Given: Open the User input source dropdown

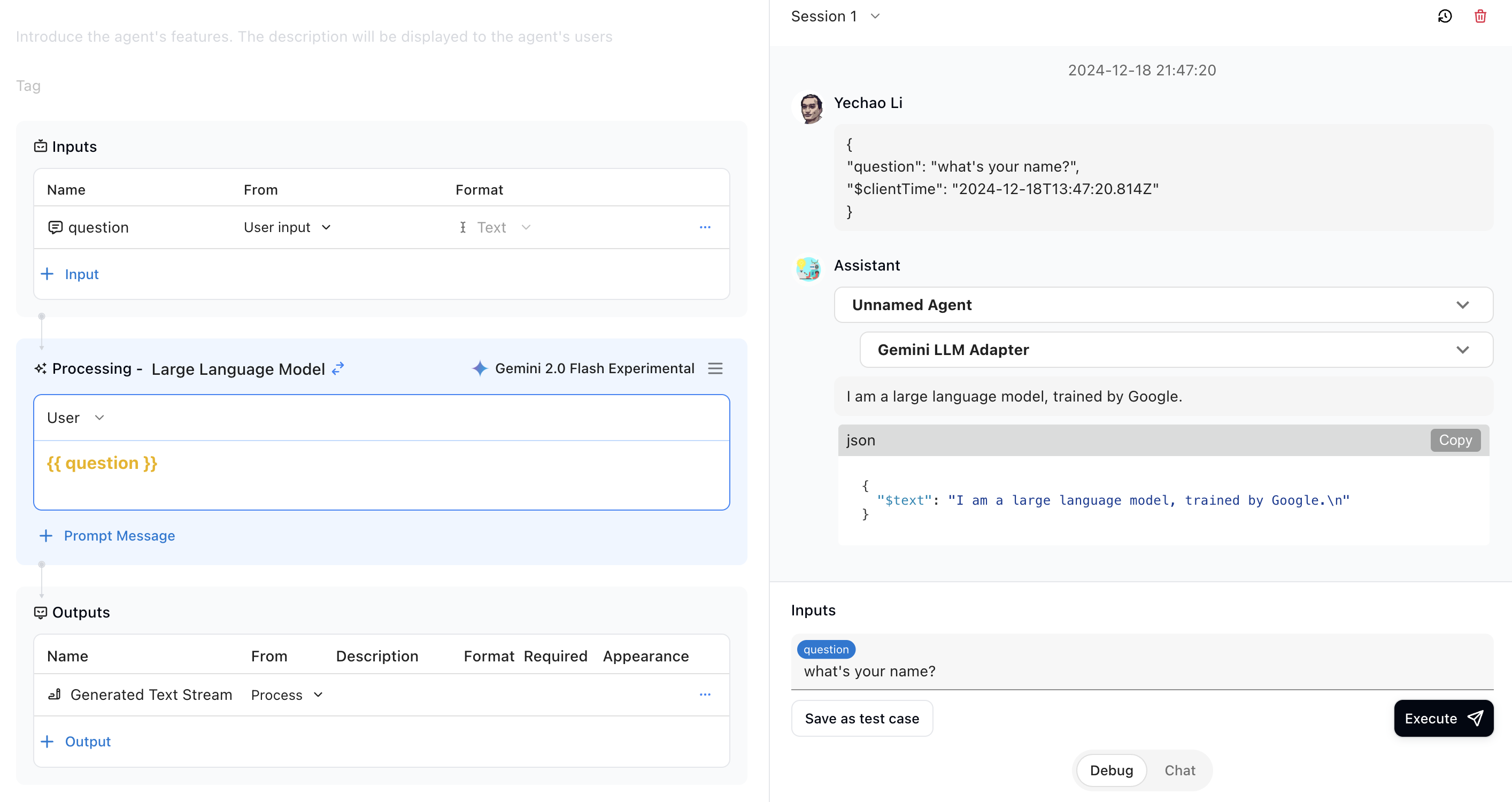Looking at the screenshot, I should 287,227.
